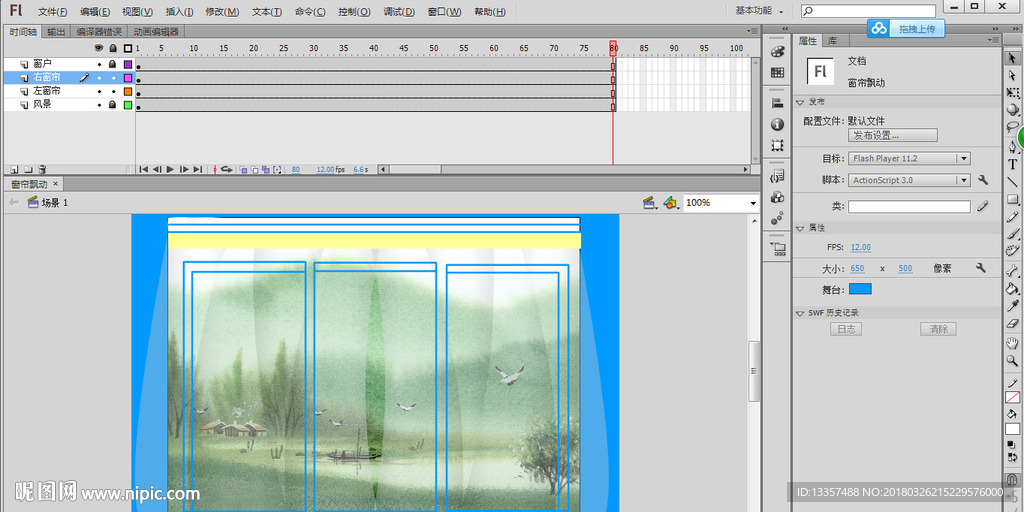Toggle loop playback in timeline
The image size is (1024, 512).
[x=227, y=170]
